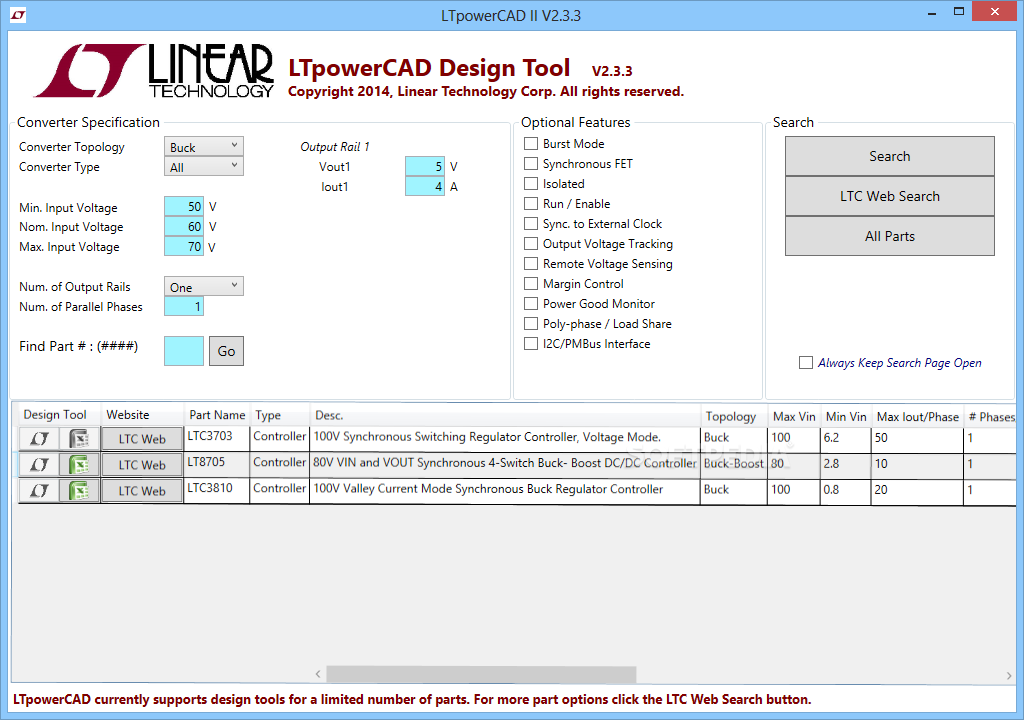
Task: Click the right scroll arrow of results table
Action: (1009, 674)
